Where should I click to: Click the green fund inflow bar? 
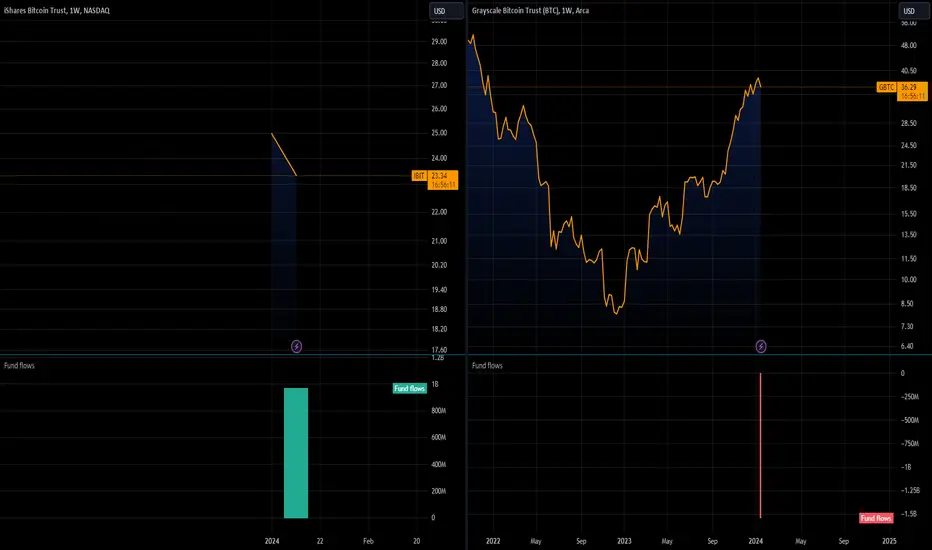click(296, 453)
